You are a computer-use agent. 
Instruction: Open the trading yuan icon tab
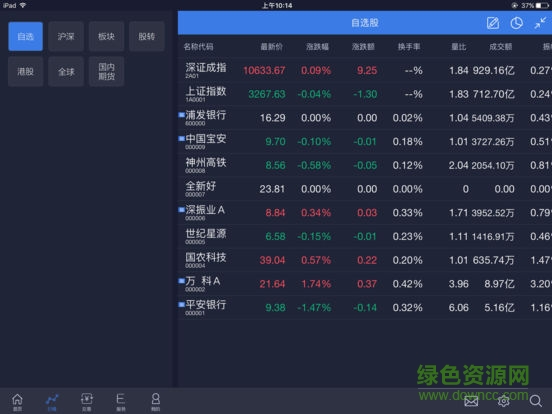pyautogui.click(x=87, y=402)
